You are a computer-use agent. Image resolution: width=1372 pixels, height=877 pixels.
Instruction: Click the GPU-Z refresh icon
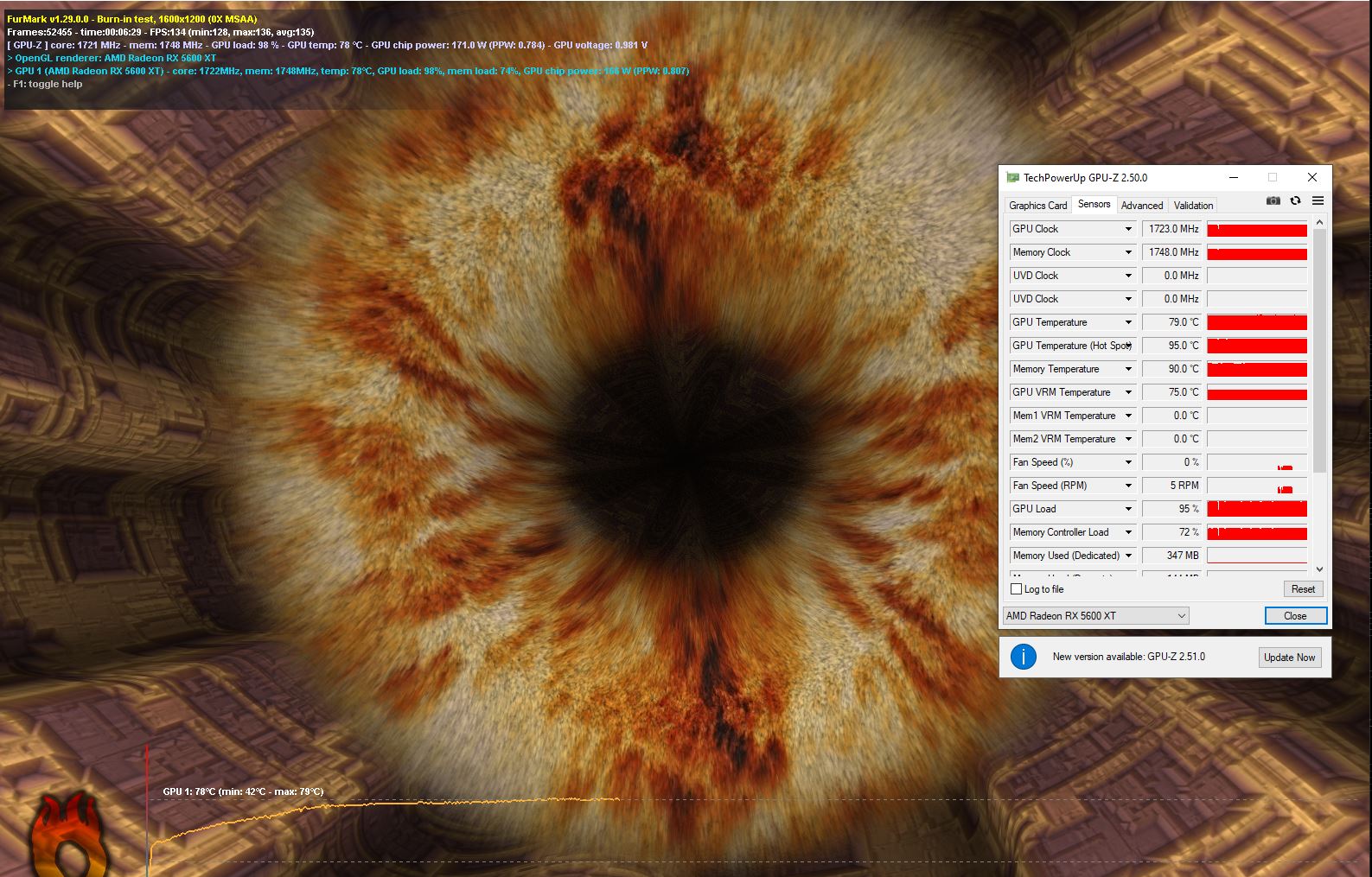(x=1295, y=200)
